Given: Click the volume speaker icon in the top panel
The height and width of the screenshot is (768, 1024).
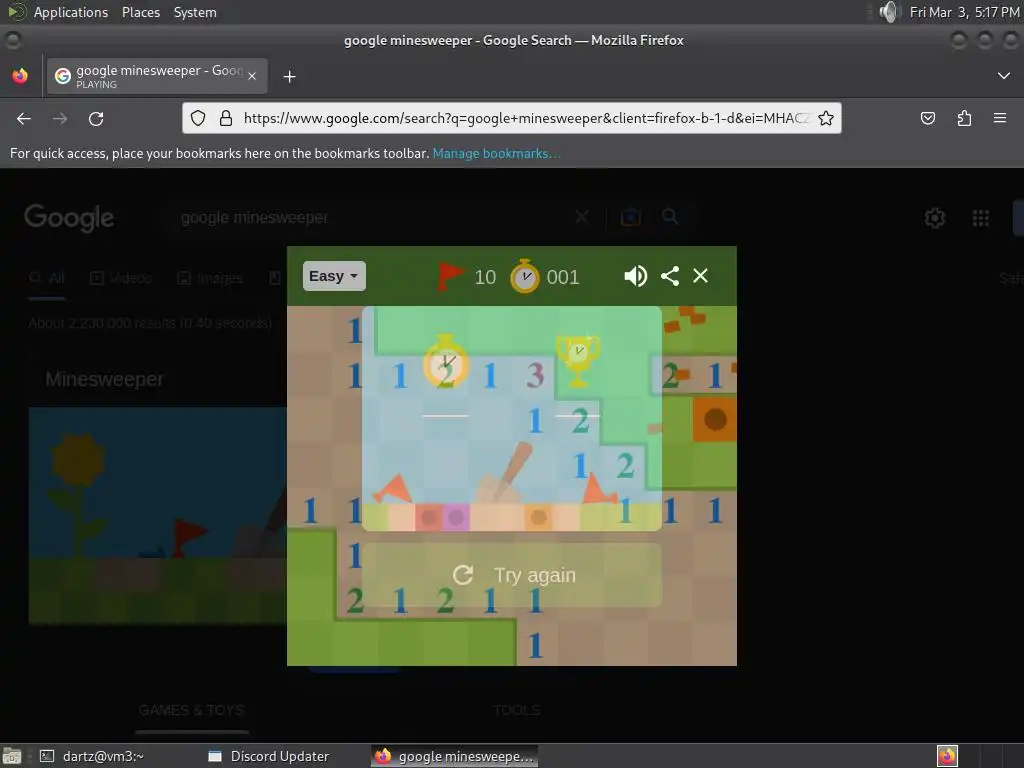Looking at the screenshot, I should coord(889,12).
